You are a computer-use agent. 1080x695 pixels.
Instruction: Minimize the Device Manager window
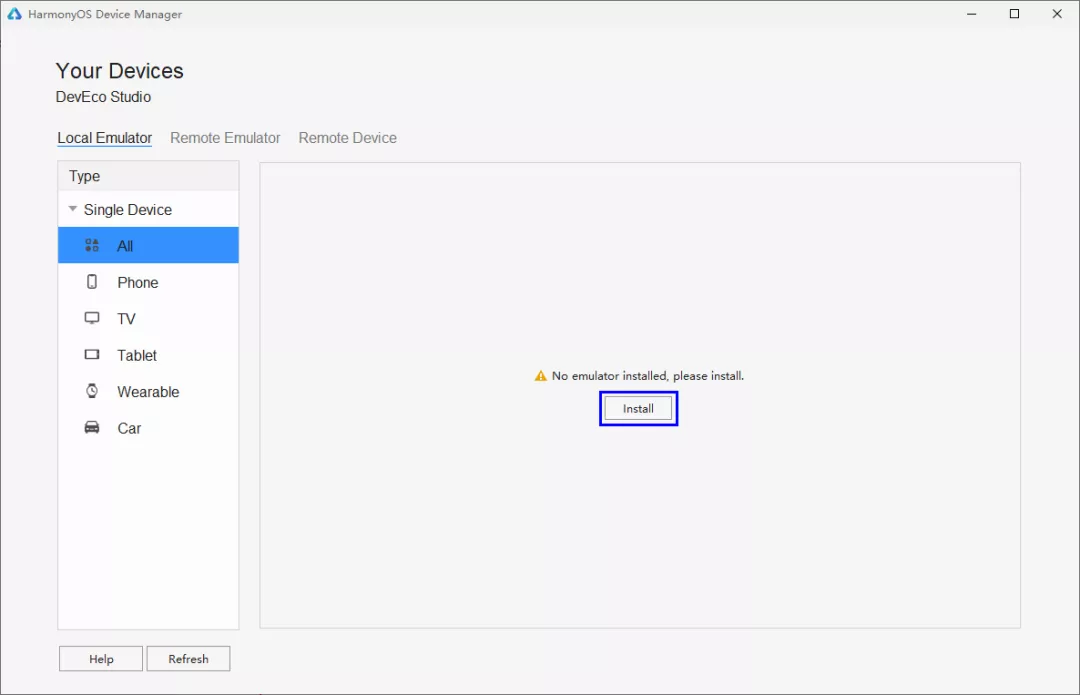coord(971,14)
